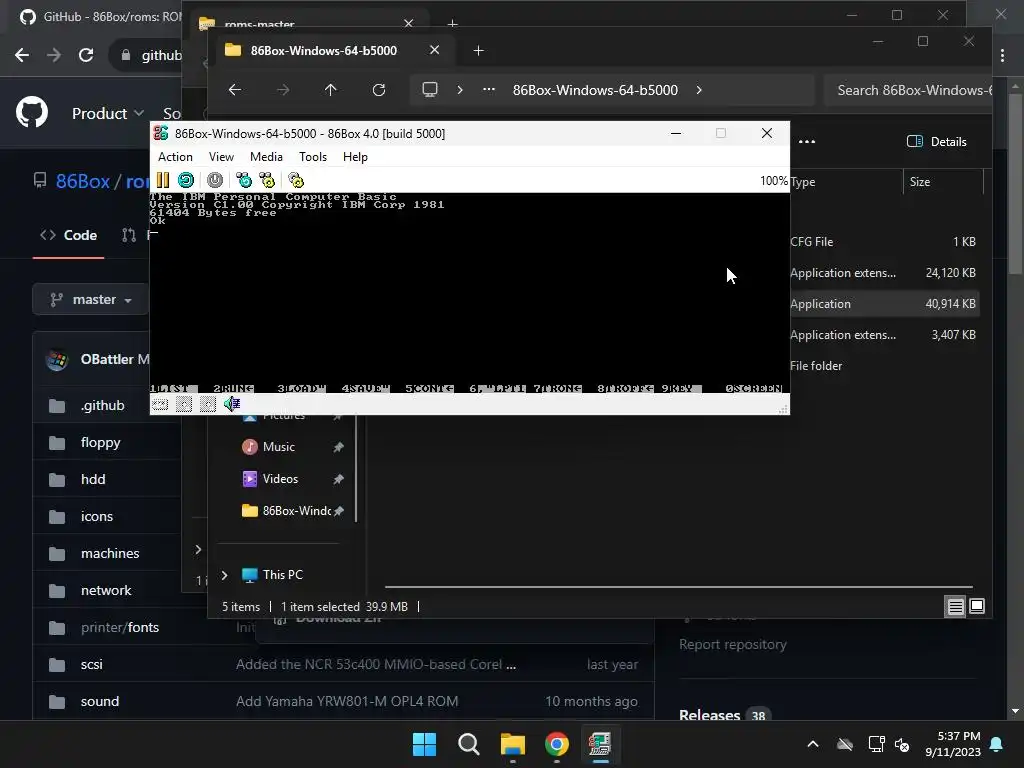
Task: Expand chevron after 86Box-Windows-64-b5000 breadcrumb
Action: point(699,90)
